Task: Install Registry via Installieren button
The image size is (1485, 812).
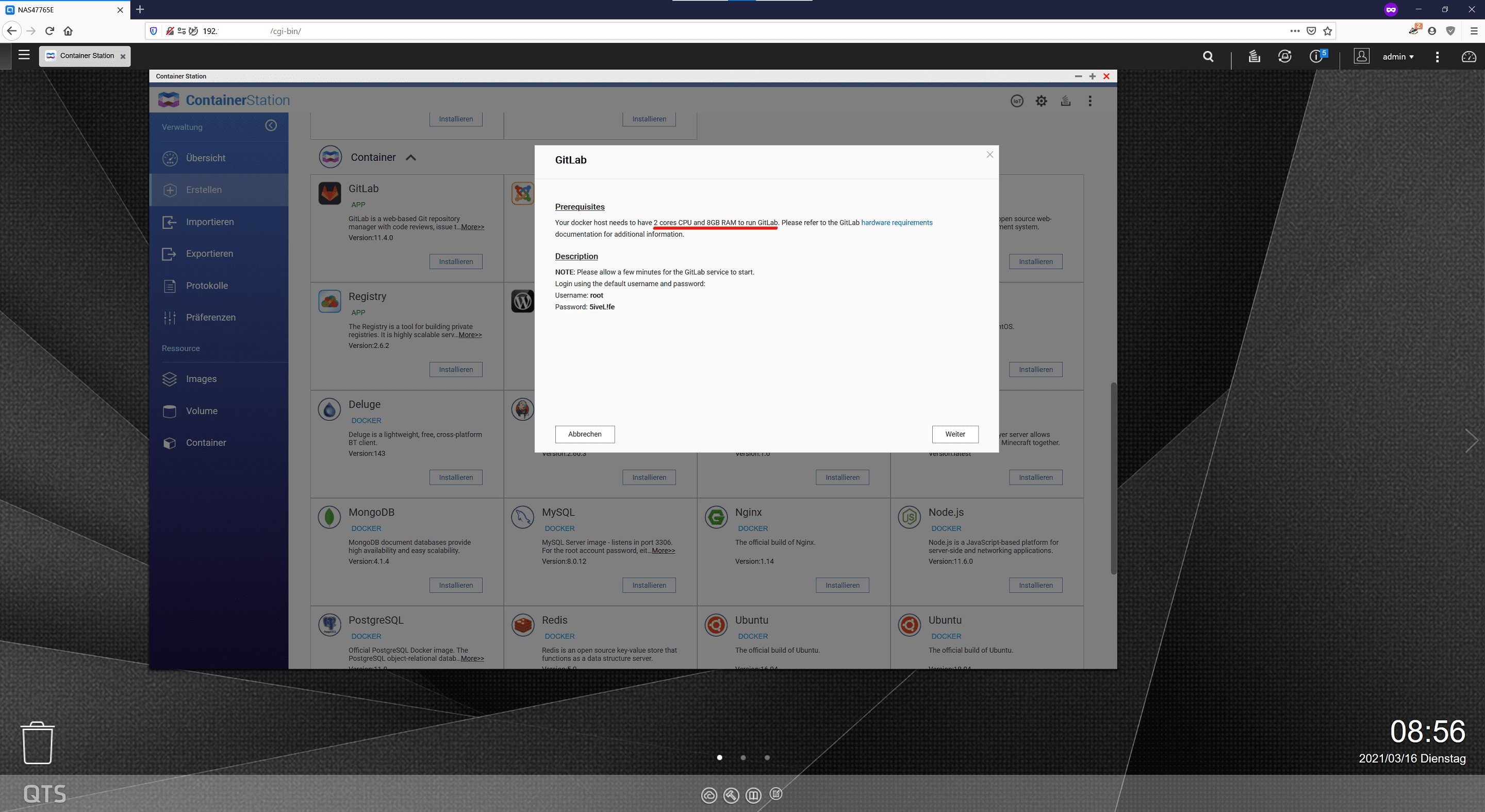Action: pyautogui.click(x=456, y=370)
